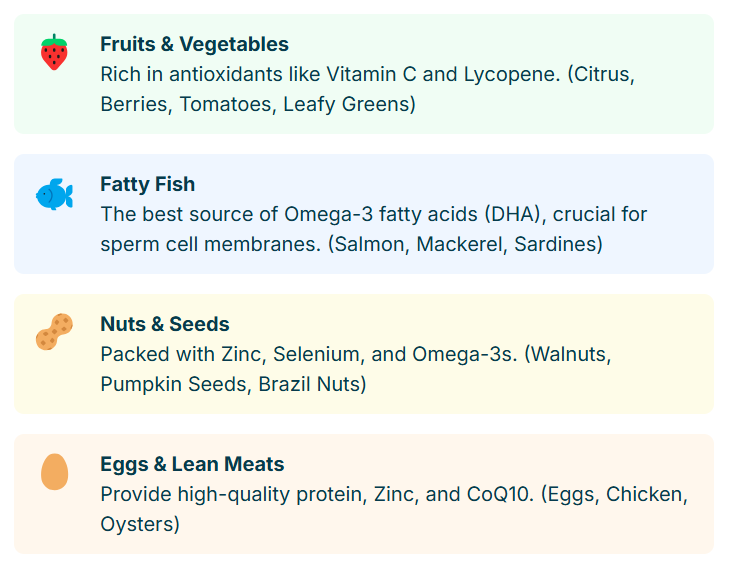
Task: Click the 'Berries, Tomatoes, Leafy Greens' text line
Action: tap(258, 104)
